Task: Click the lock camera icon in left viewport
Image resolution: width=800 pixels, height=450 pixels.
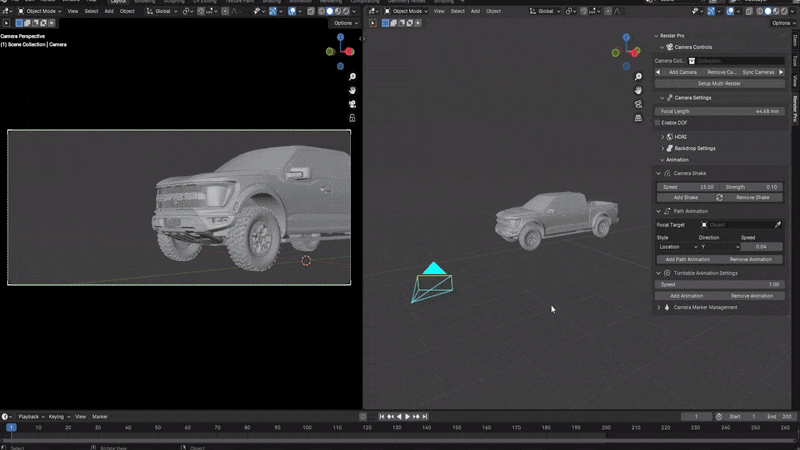Action: point(352,118)
